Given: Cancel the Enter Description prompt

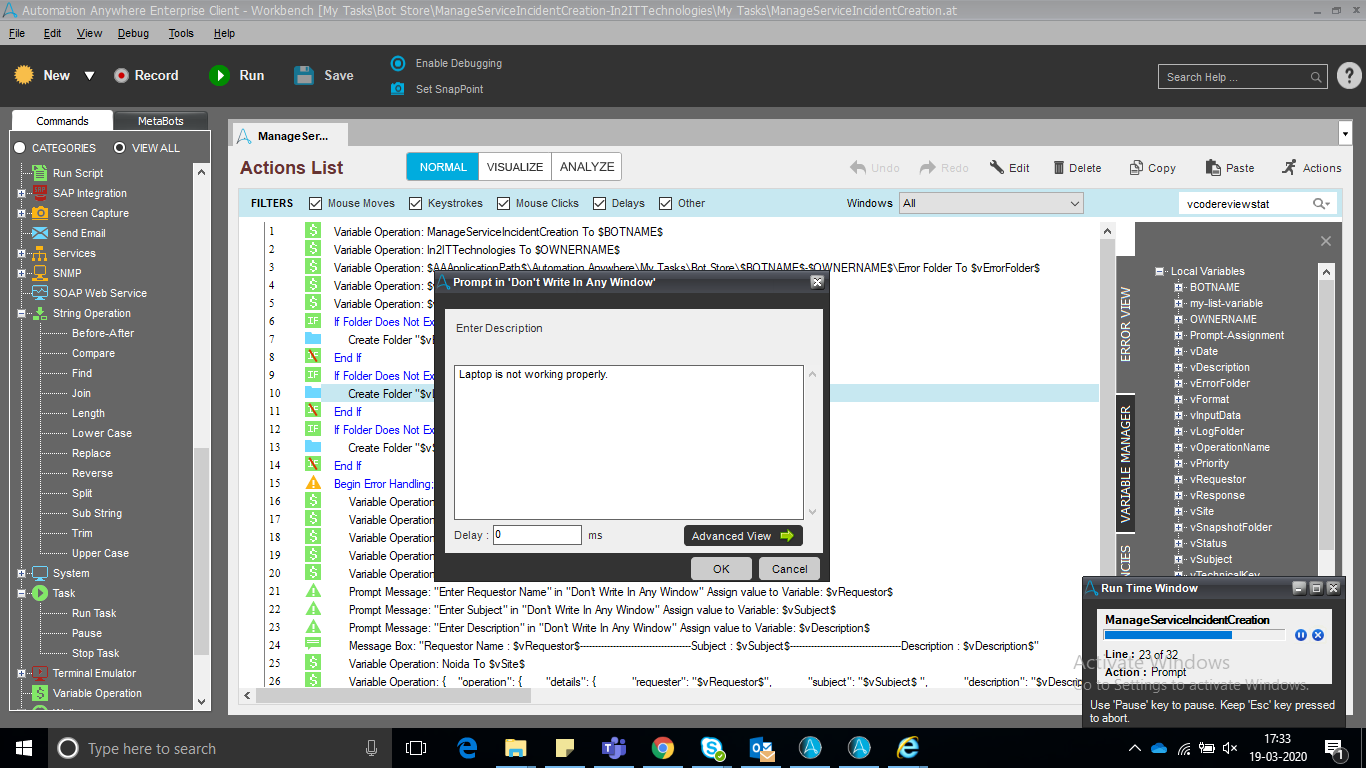Looking at the screenshot, I should (789, 569).
